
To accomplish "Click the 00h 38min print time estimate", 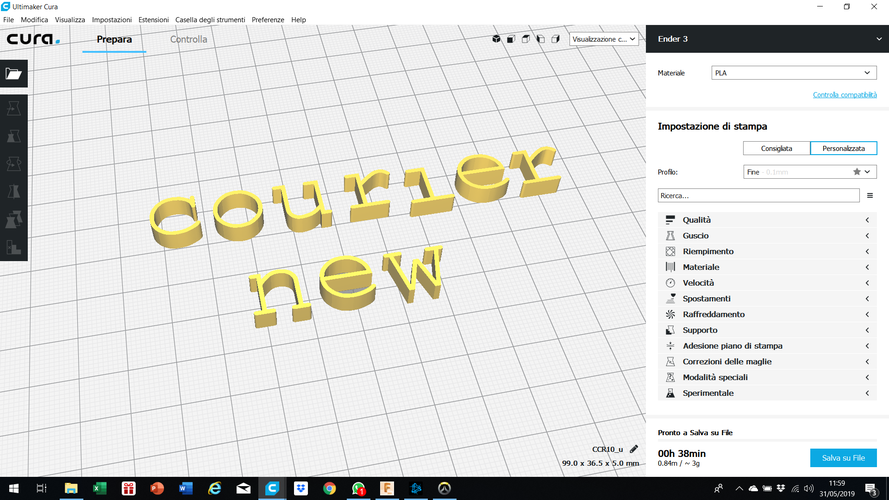I will point(681,454).
